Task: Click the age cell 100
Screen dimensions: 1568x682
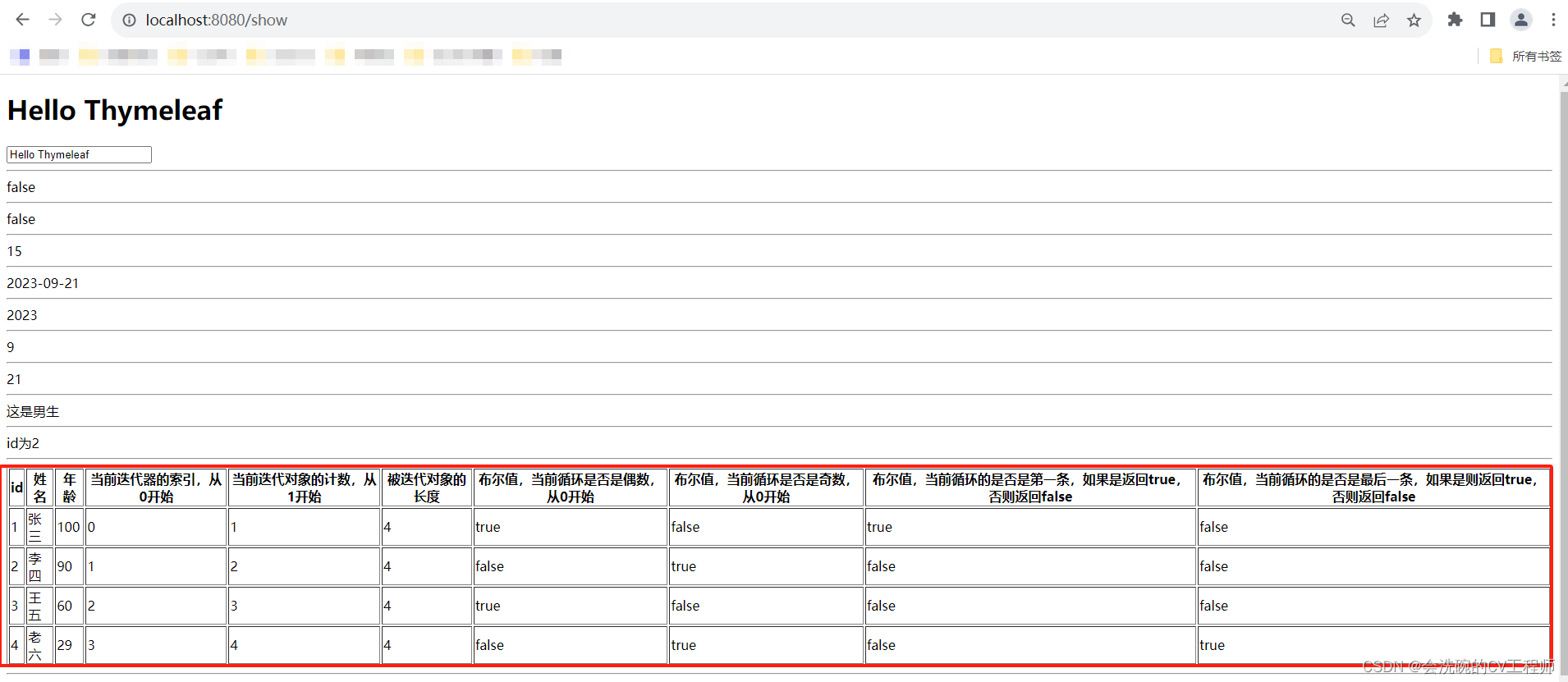Action: click(x=69, y=527)
